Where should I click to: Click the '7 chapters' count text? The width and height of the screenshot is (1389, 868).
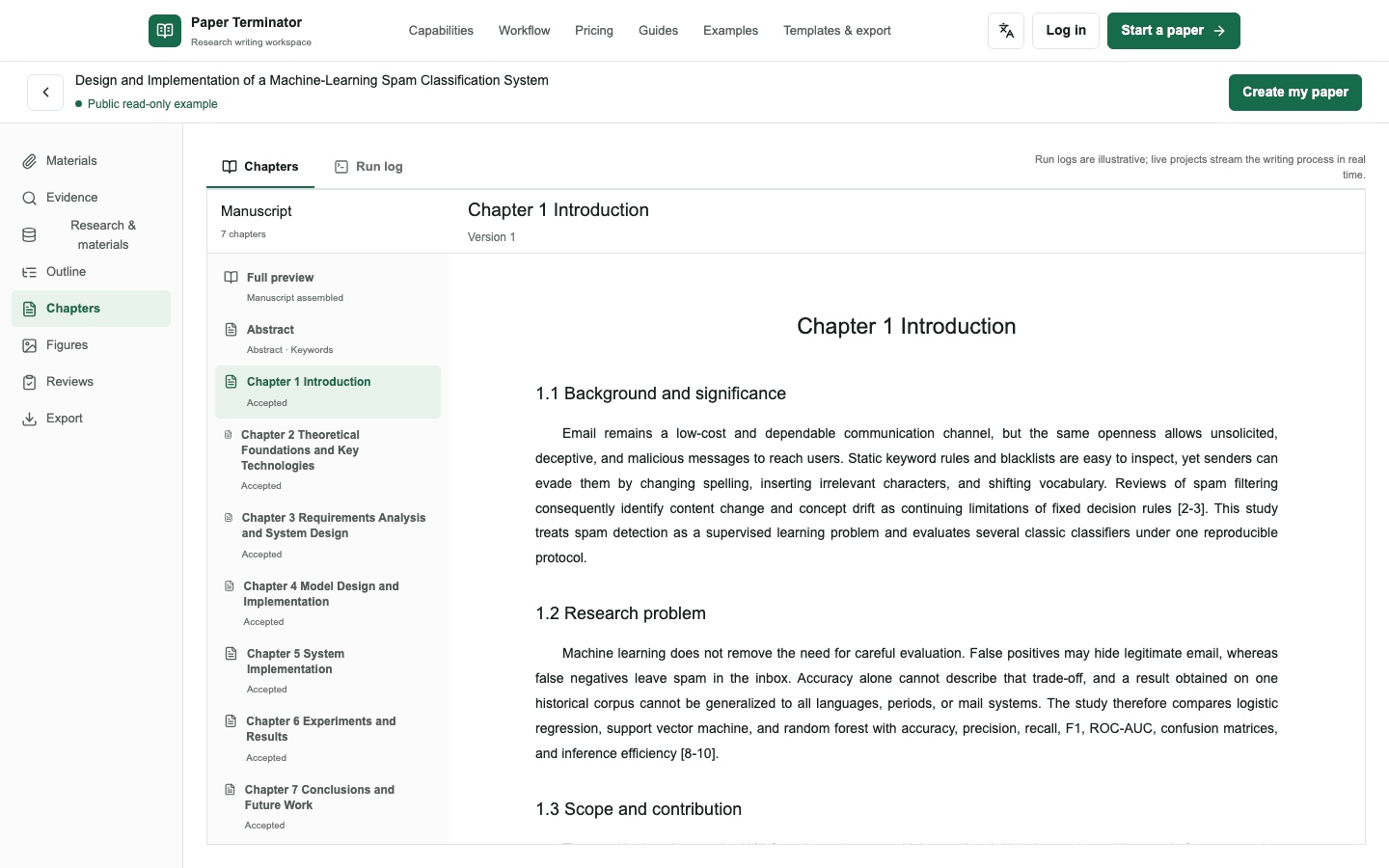243,234
